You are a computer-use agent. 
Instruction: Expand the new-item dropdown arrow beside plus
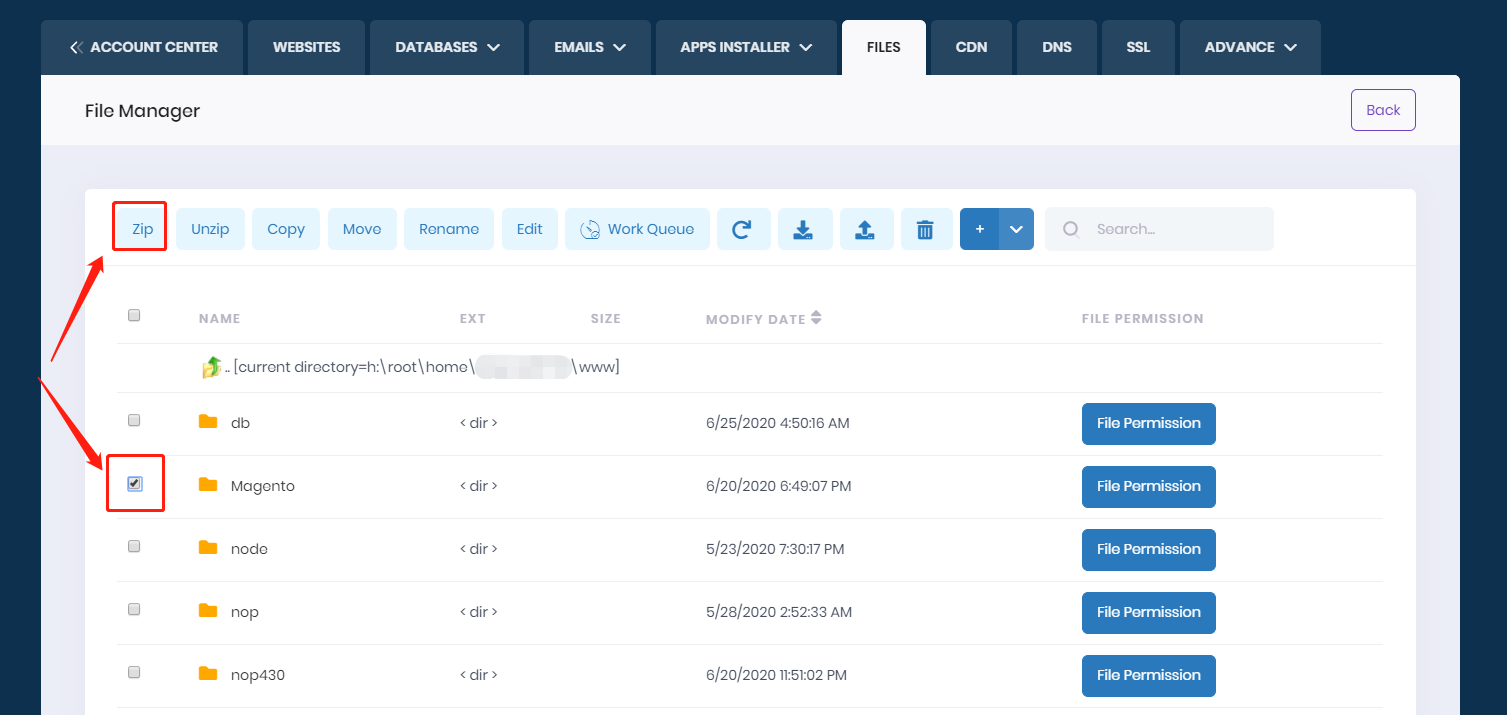[x=1016, y=229]
